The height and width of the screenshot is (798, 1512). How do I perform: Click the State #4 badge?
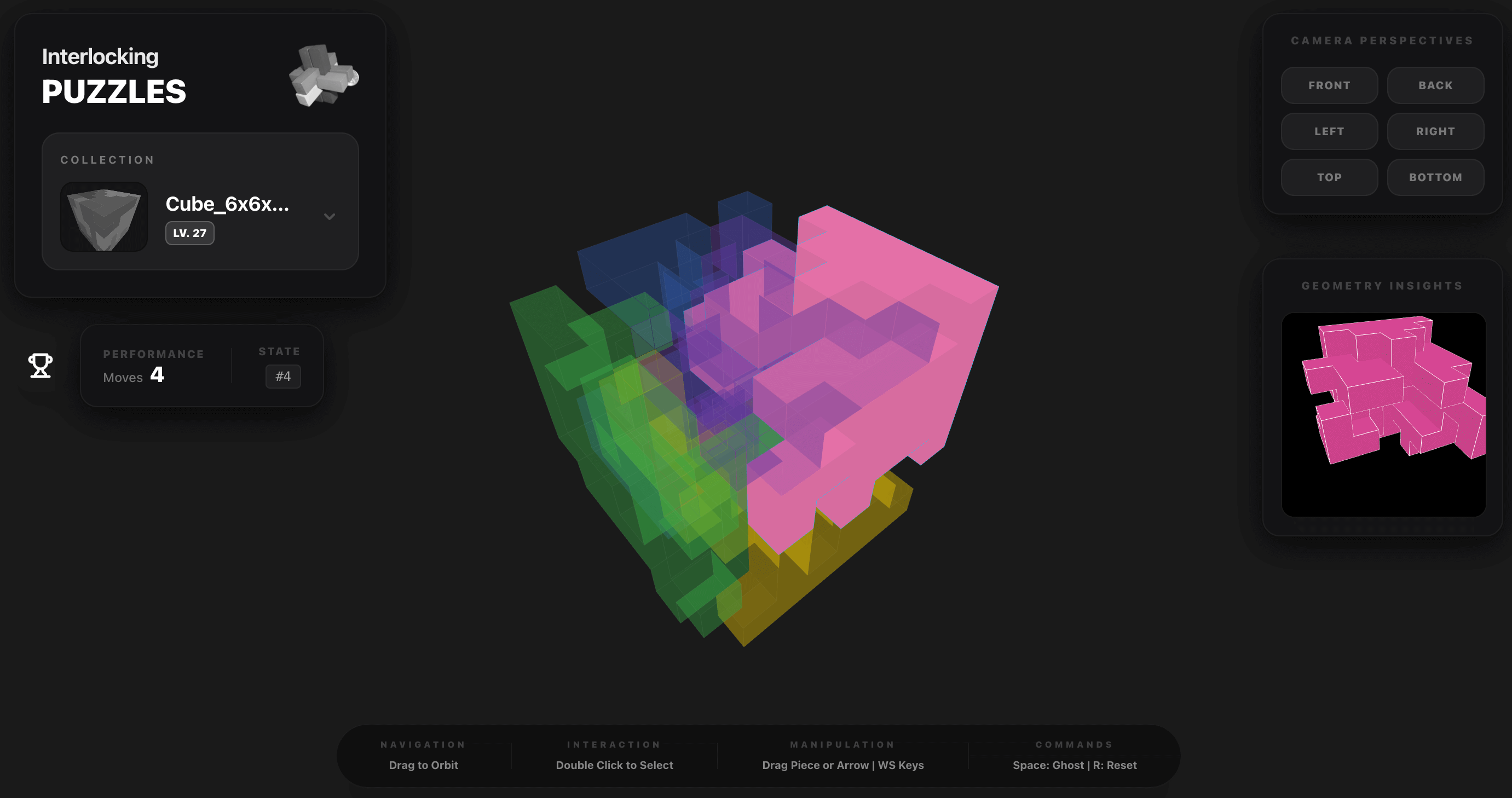click(283, 376)
